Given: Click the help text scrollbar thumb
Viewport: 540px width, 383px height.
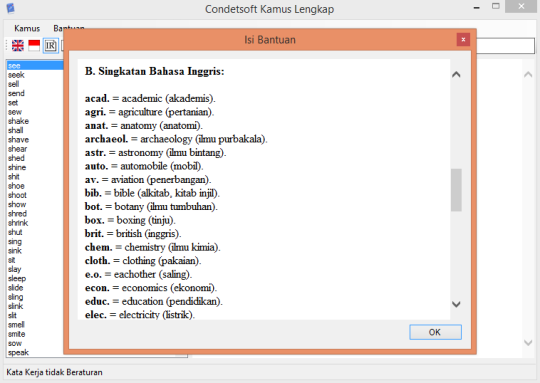Looking at the screenshot, I should 456,190.
